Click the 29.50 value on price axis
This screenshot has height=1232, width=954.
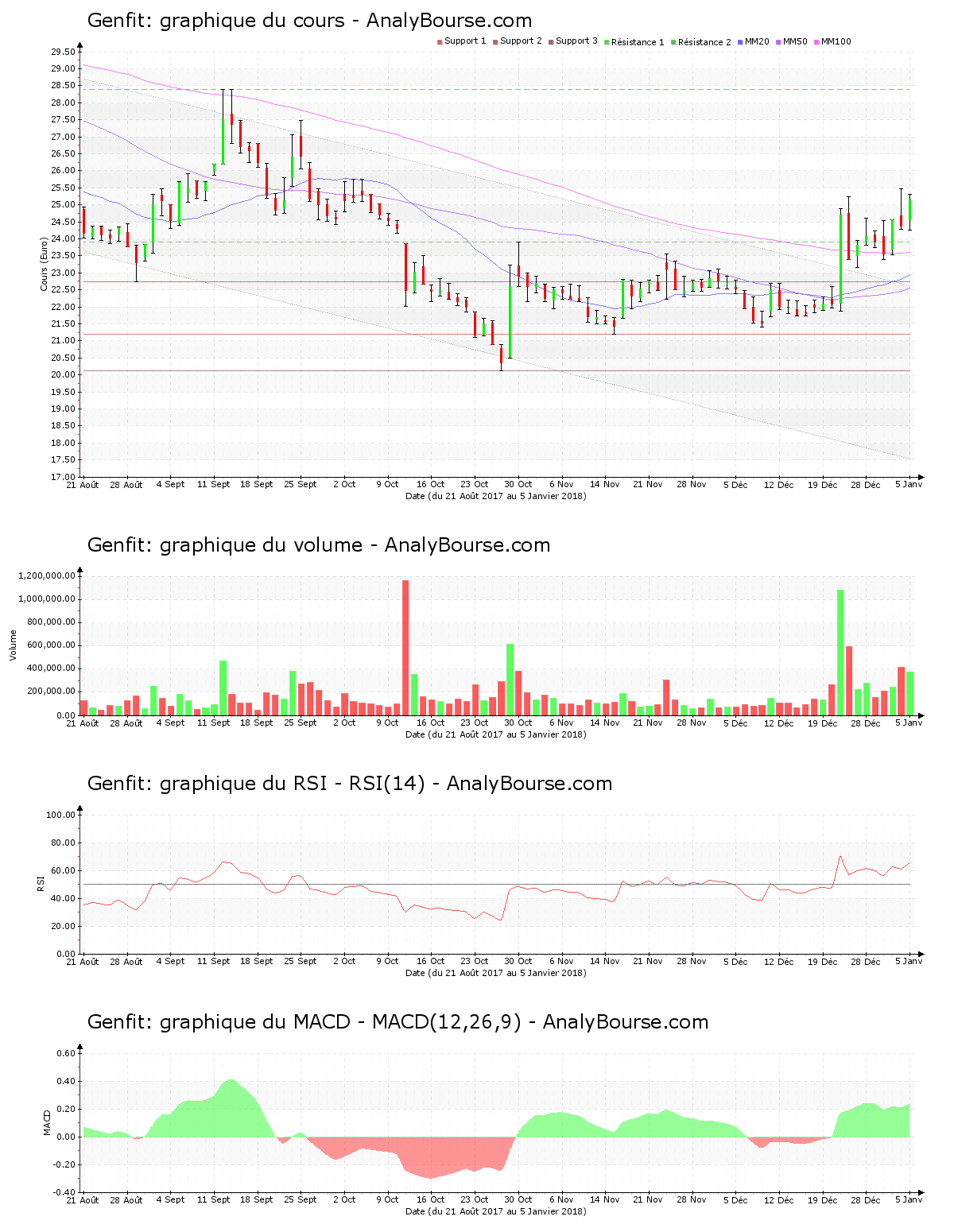coord(64,52)
